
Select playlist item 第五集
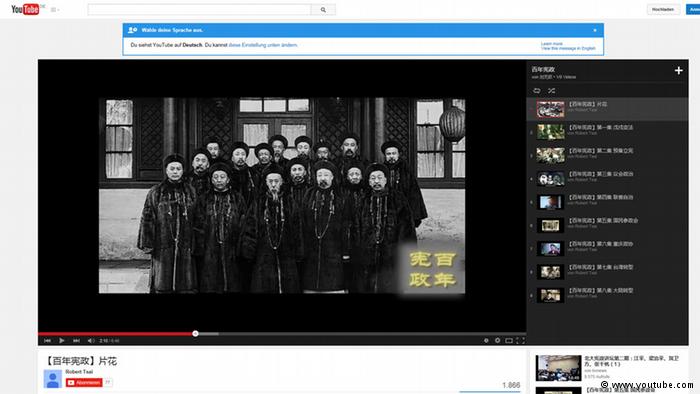[x=607, y=225]
